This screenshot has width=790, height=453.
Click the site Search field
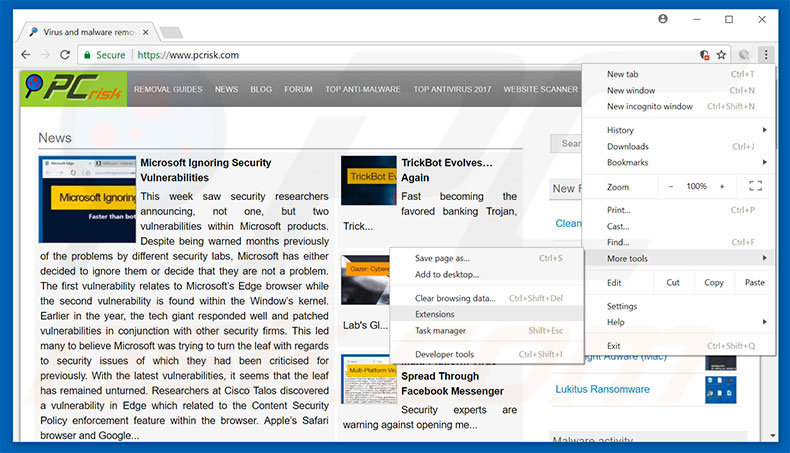click(x=566, y=144)
